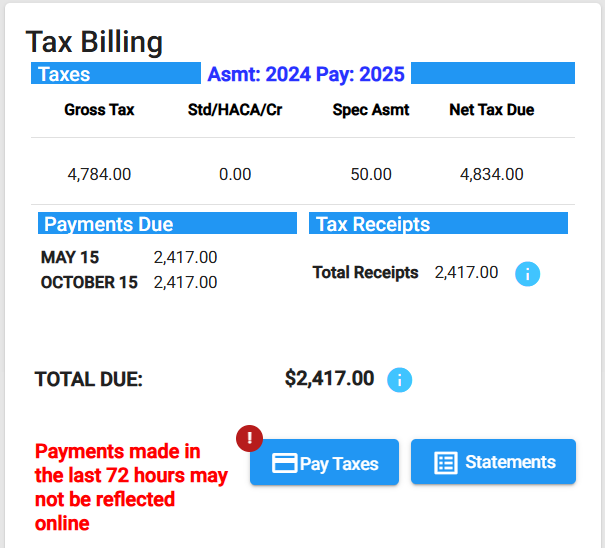Click the Tax Receipts section header
Viewport: 605px width, 548px height.
[438, 224]
